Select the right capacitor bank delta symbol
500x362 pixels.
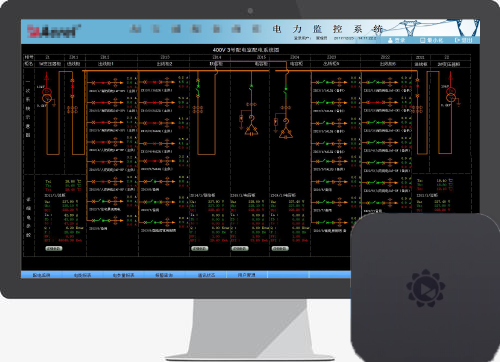click(x=286, y=133)
